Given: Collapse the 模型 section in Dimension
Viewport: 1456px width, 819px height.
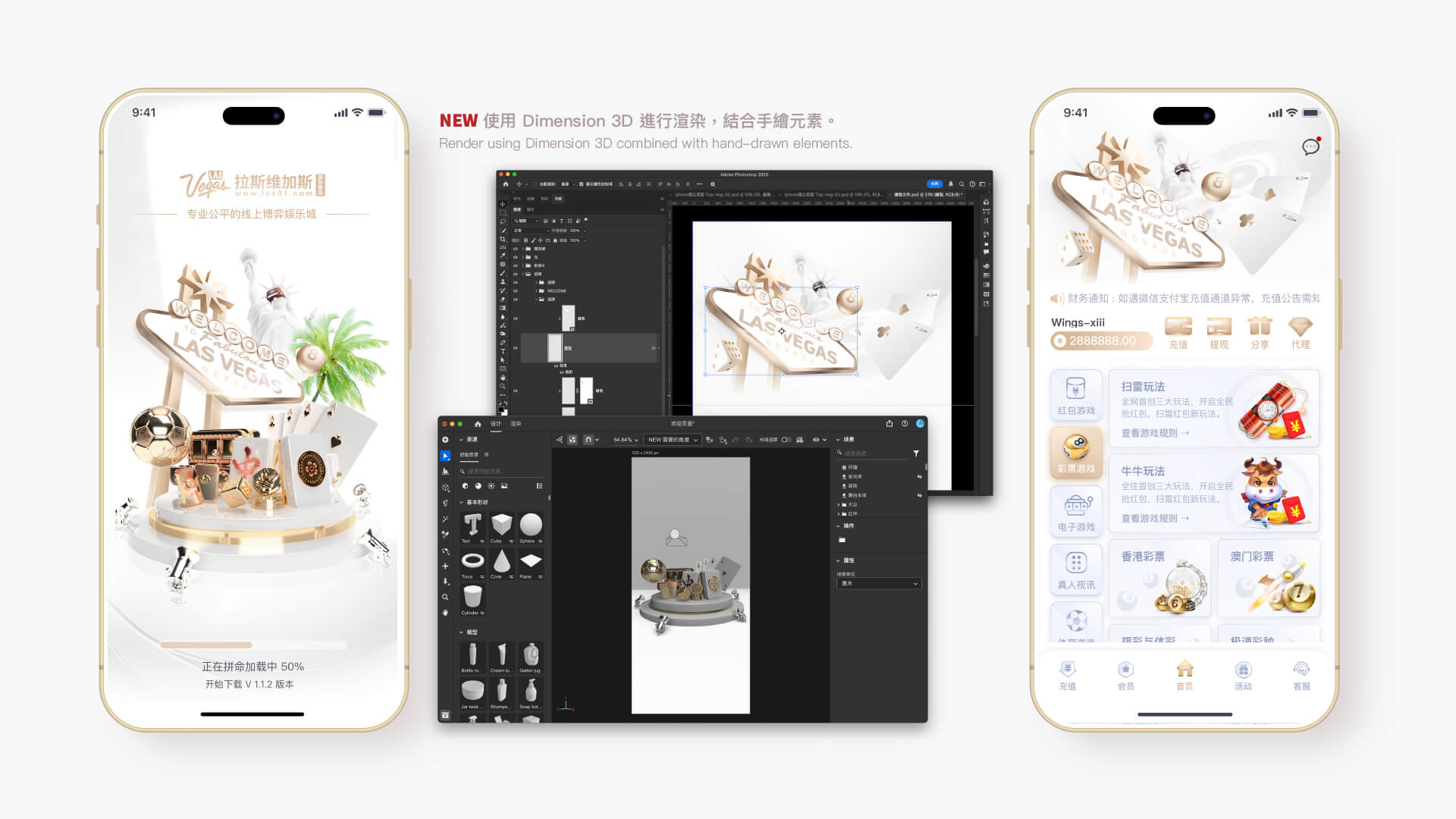Looking at the screenshot, I should (461, 632).
